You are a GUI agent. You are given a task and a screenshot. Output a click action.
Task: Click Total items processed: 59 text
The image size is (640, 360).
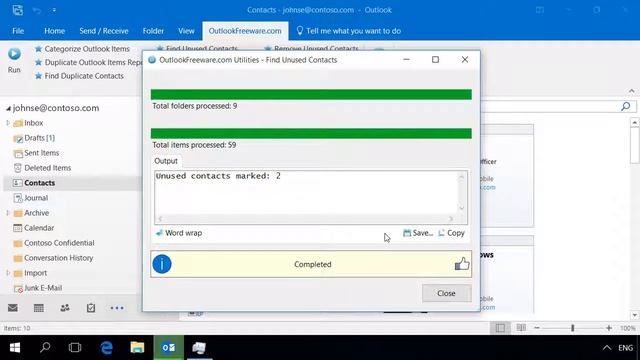click(194, 145)
